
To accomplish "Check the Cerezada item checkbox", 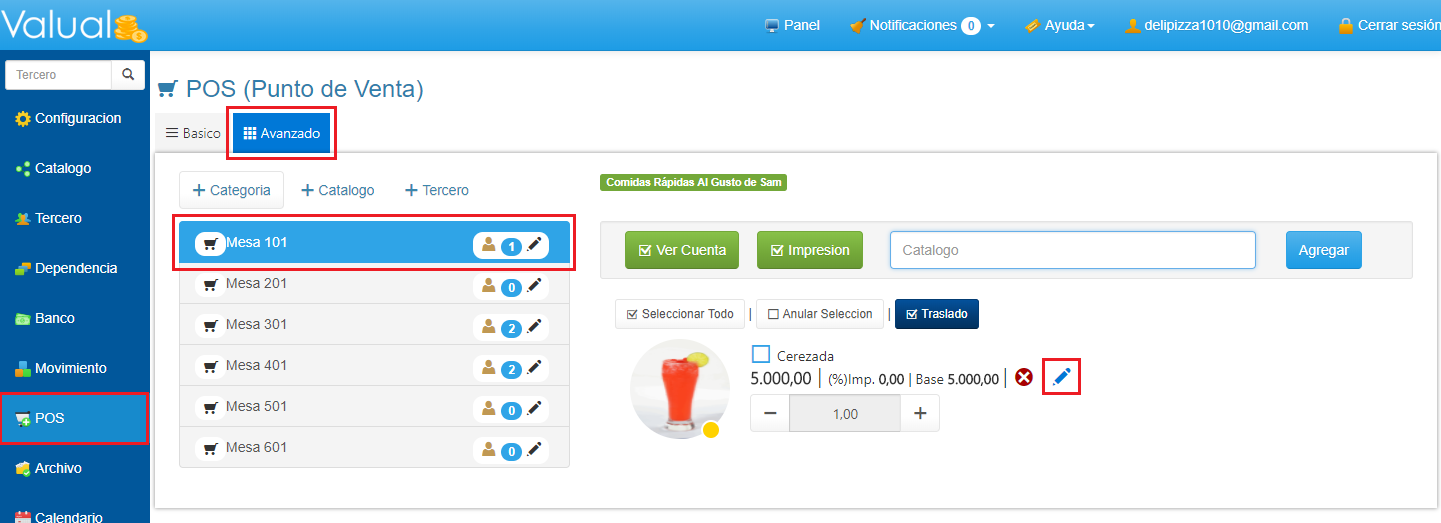I will click(761, 355).
